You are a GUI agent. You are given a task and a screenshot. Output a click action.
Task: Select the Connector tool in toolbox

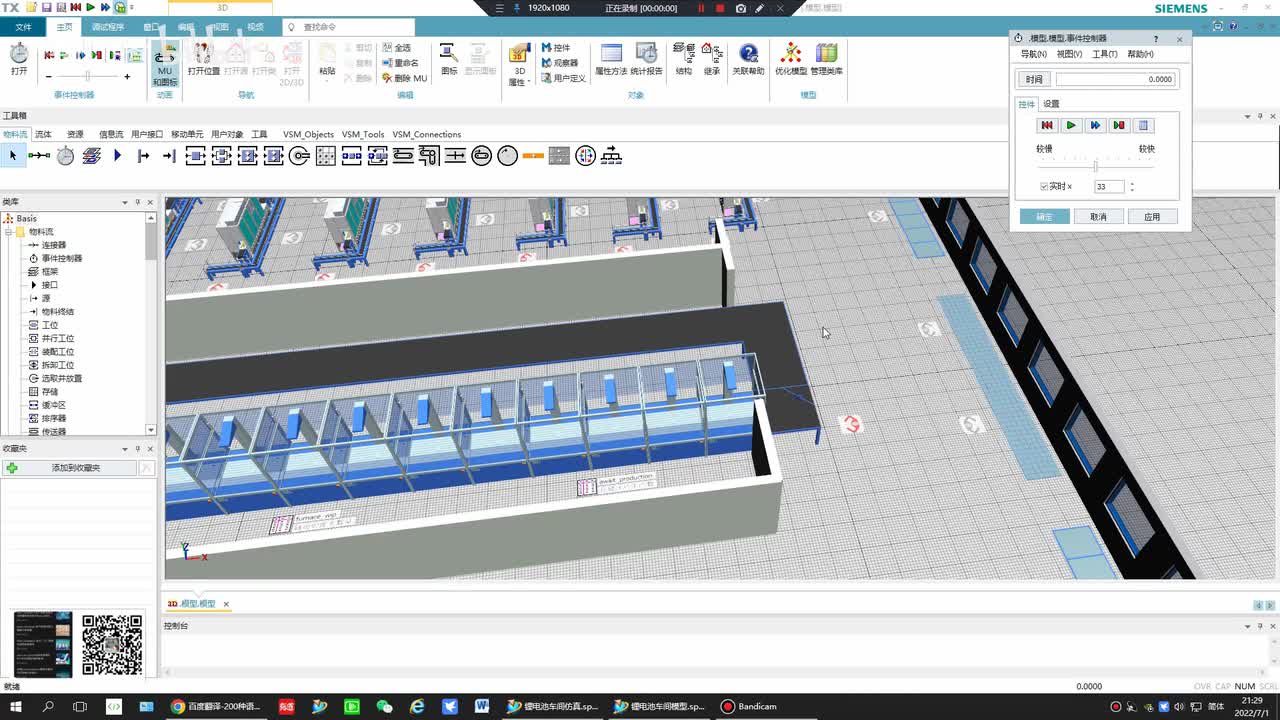point(39,156)
